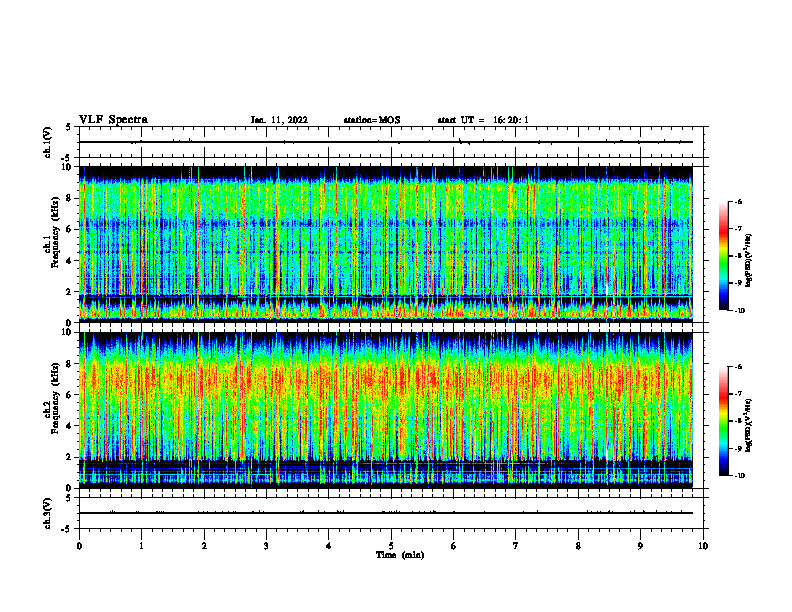Click the "VLF Spectra" plot title
The width and height of the screenshot is (792, 612).
click(x=113, y=120)
